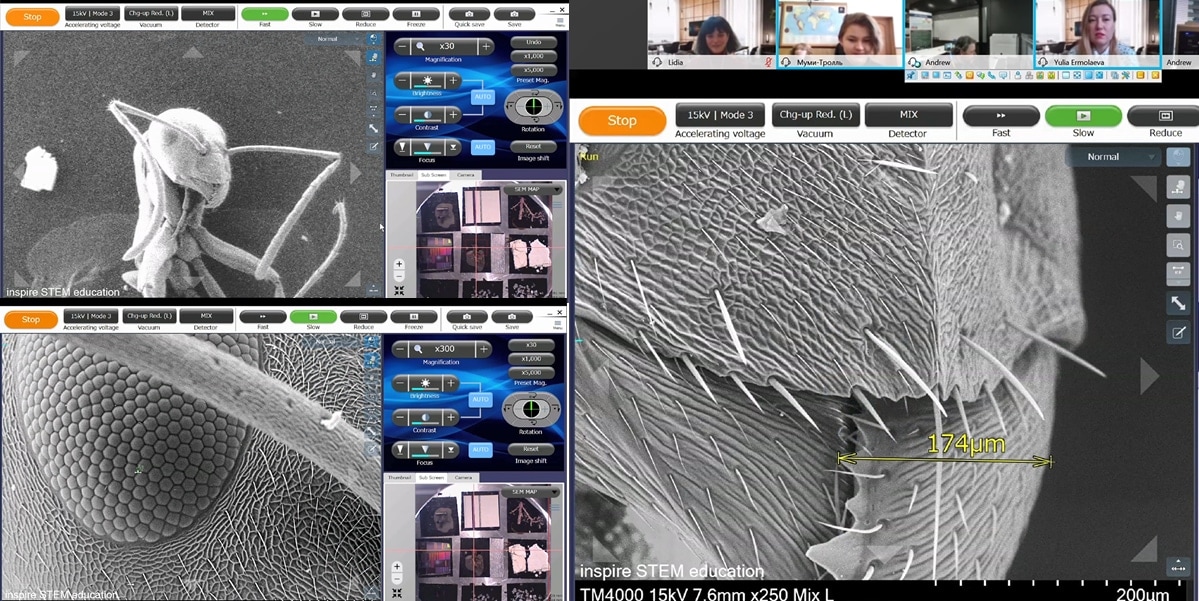Click Save camera icon in bottom-left window

(x=512, y=317)
